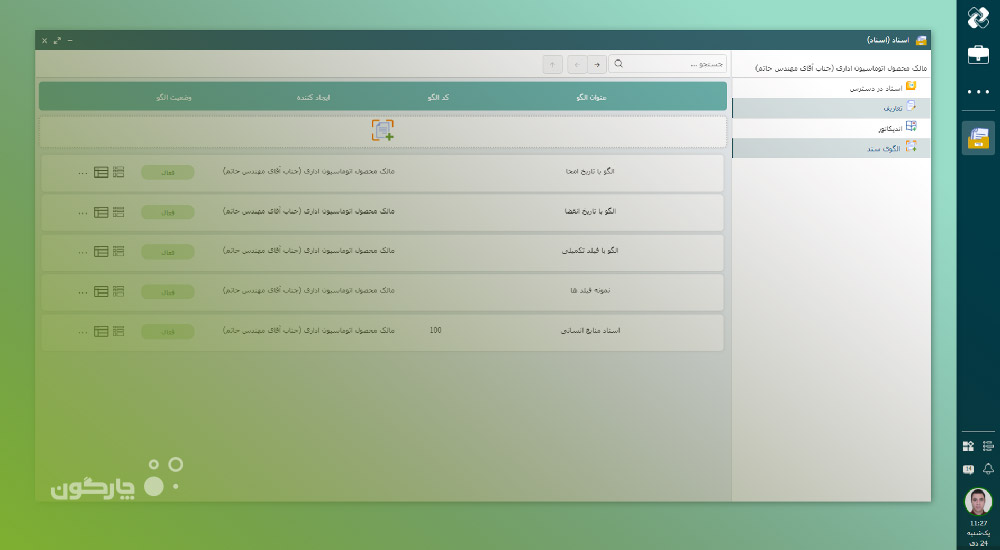
Task: Click table layout icon in الگو با فیلد تکمیلی row
Action: 101,252
